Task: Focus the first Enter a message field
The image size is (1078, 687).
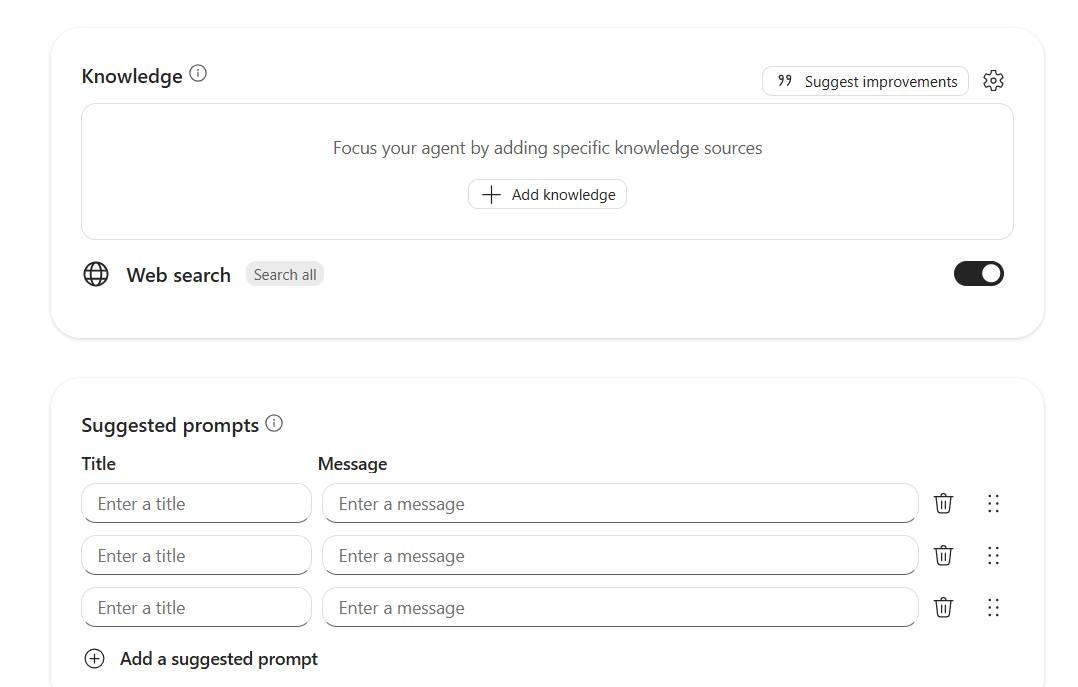Action: 620,503
